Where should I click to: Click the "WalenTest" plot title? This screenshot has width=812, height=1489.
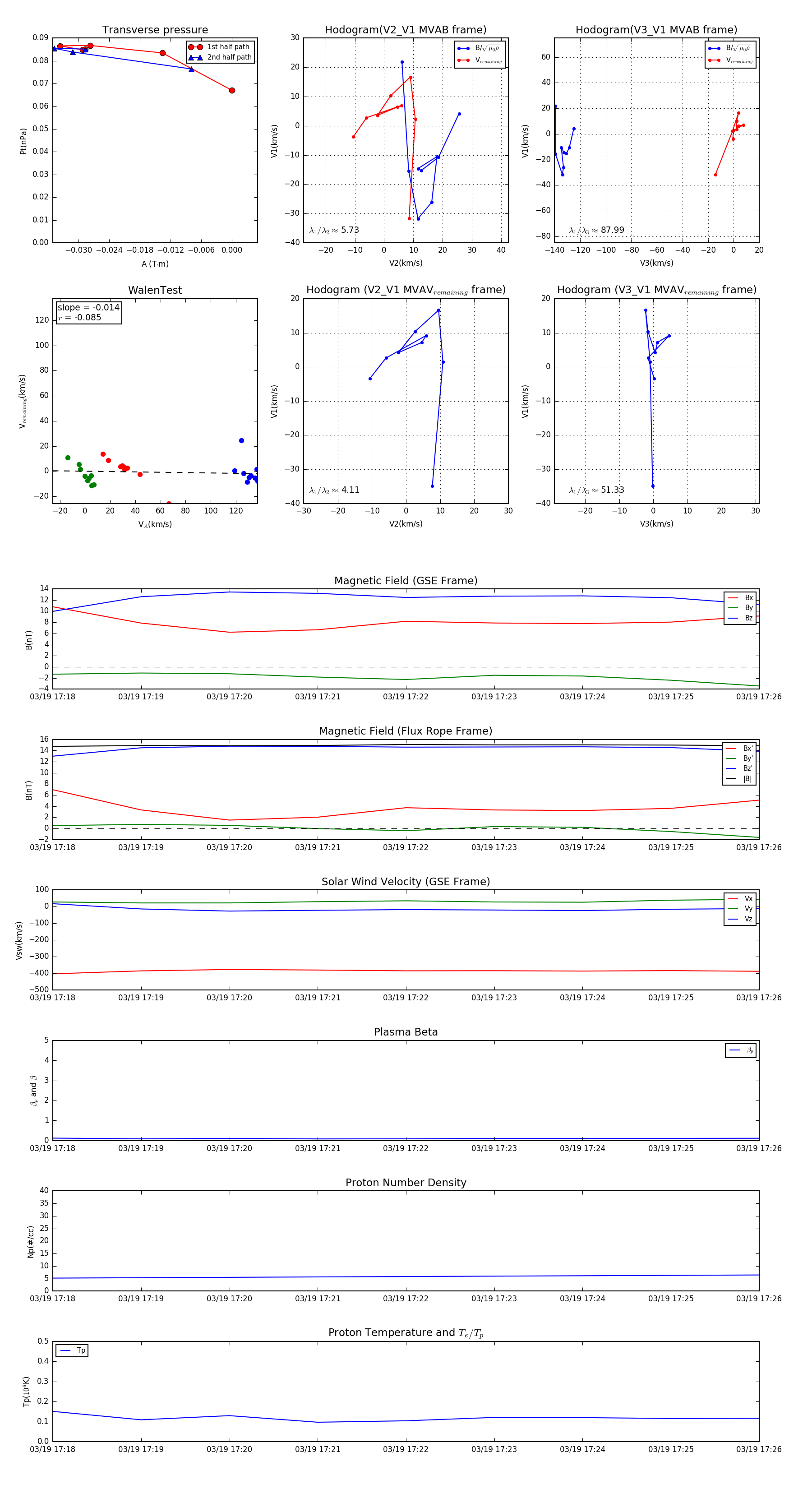[155, 290]
